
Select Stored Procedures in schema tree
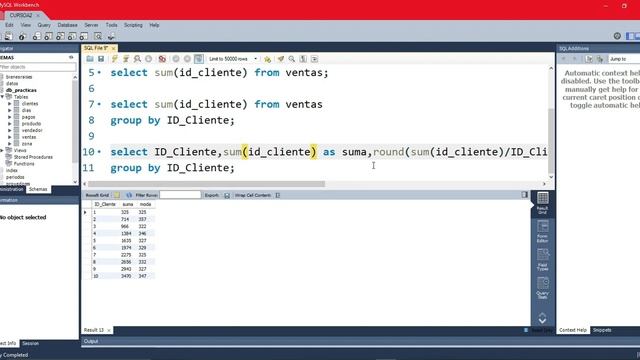pos(33,157)
